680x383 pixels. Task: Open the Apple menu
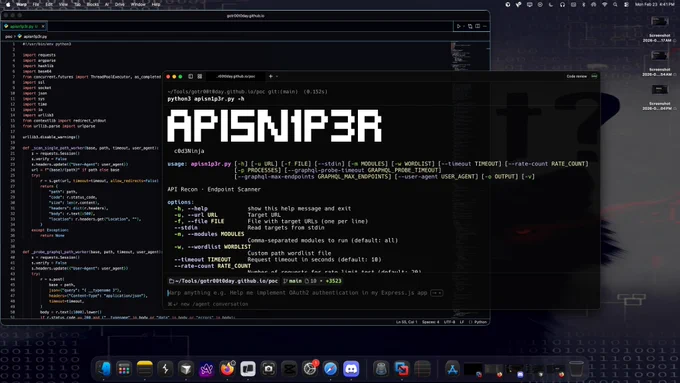[x=8, y=4]
